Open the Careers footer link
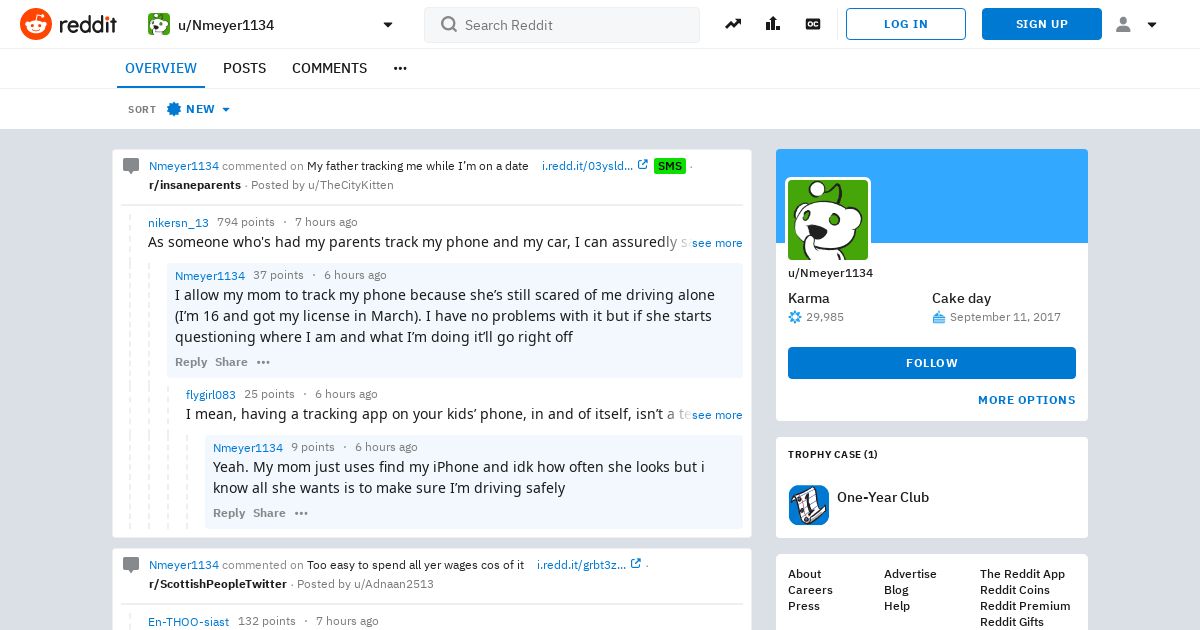The height and width of the screenshot is (630, 1200). (x=810, y=590)
